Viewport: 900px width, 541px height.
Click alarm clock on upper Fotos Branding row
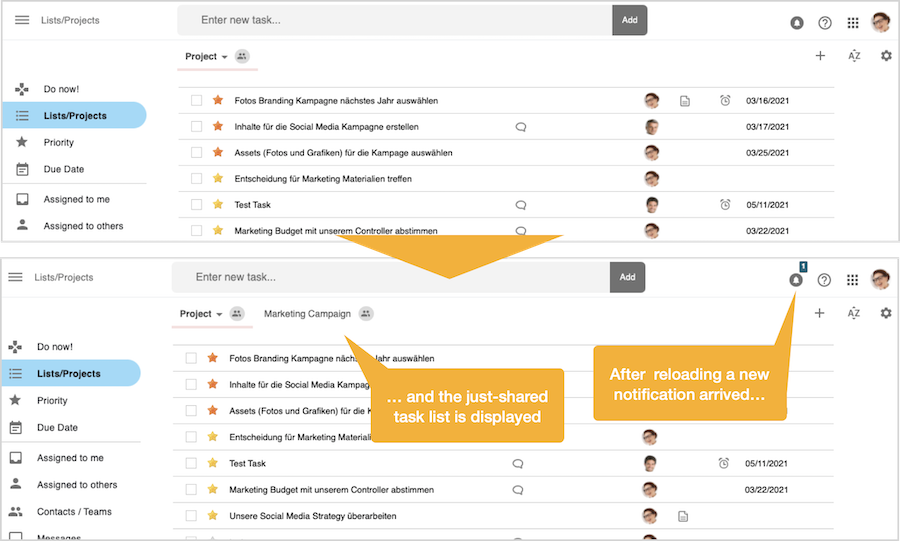click(x=725, y=100)
